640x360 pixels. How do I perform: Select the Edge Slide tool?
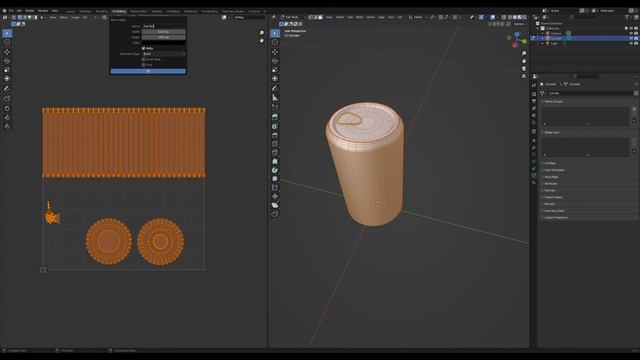(275, 187)
